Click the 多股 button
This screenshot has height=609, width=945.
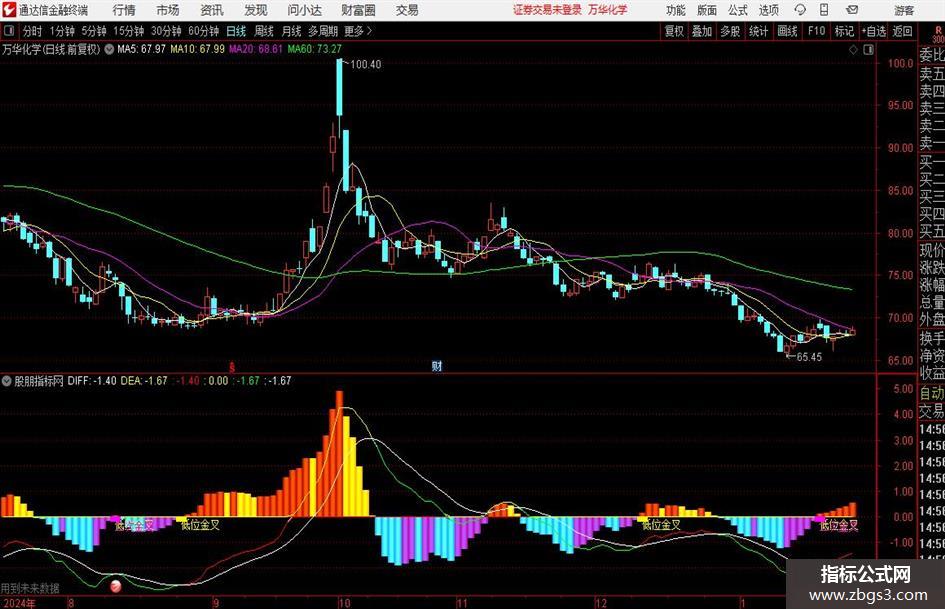730,31
